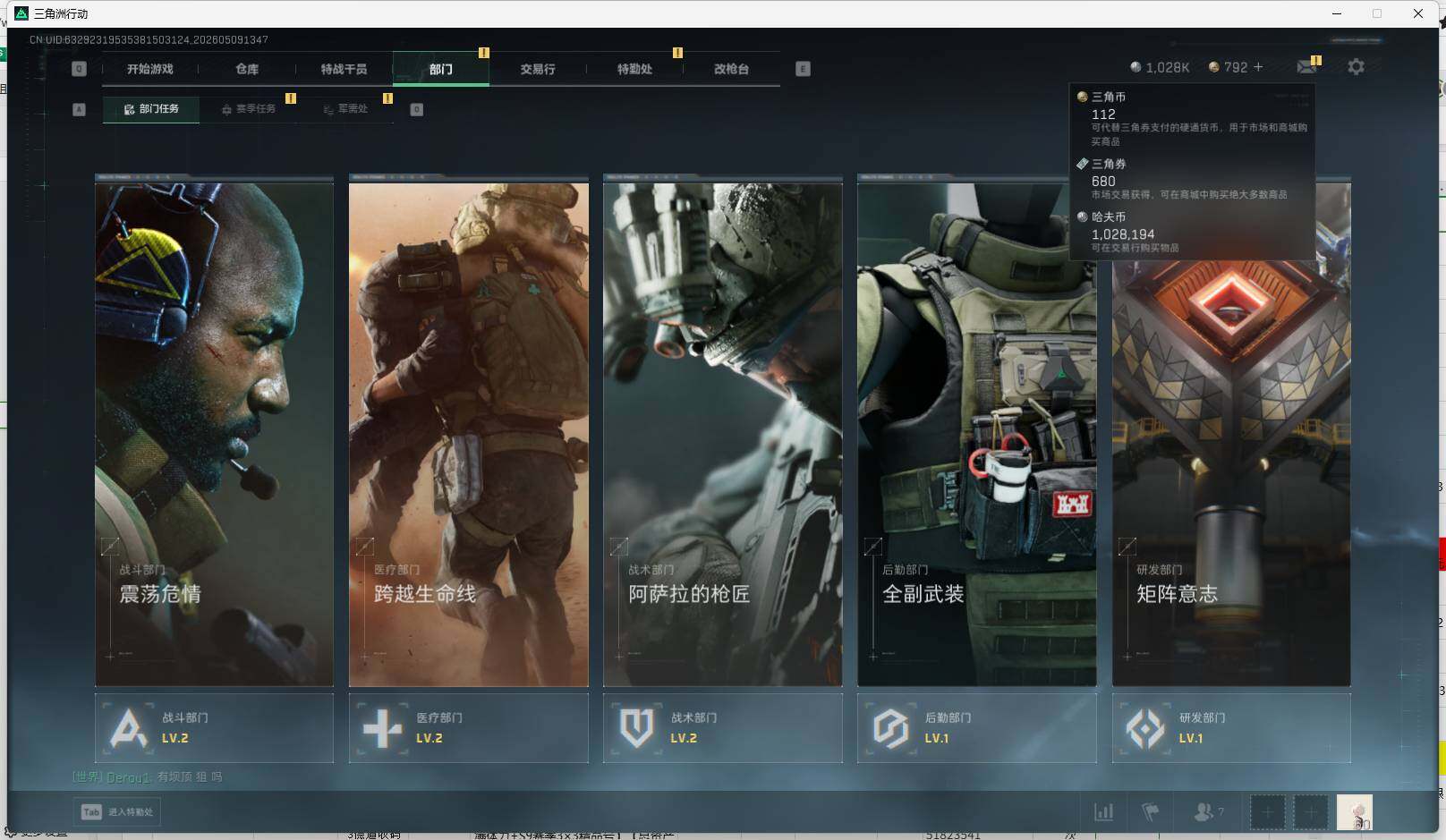
Task: Open the 特勤处 tab
Action: pyautogui.click(x=634, y=69)
